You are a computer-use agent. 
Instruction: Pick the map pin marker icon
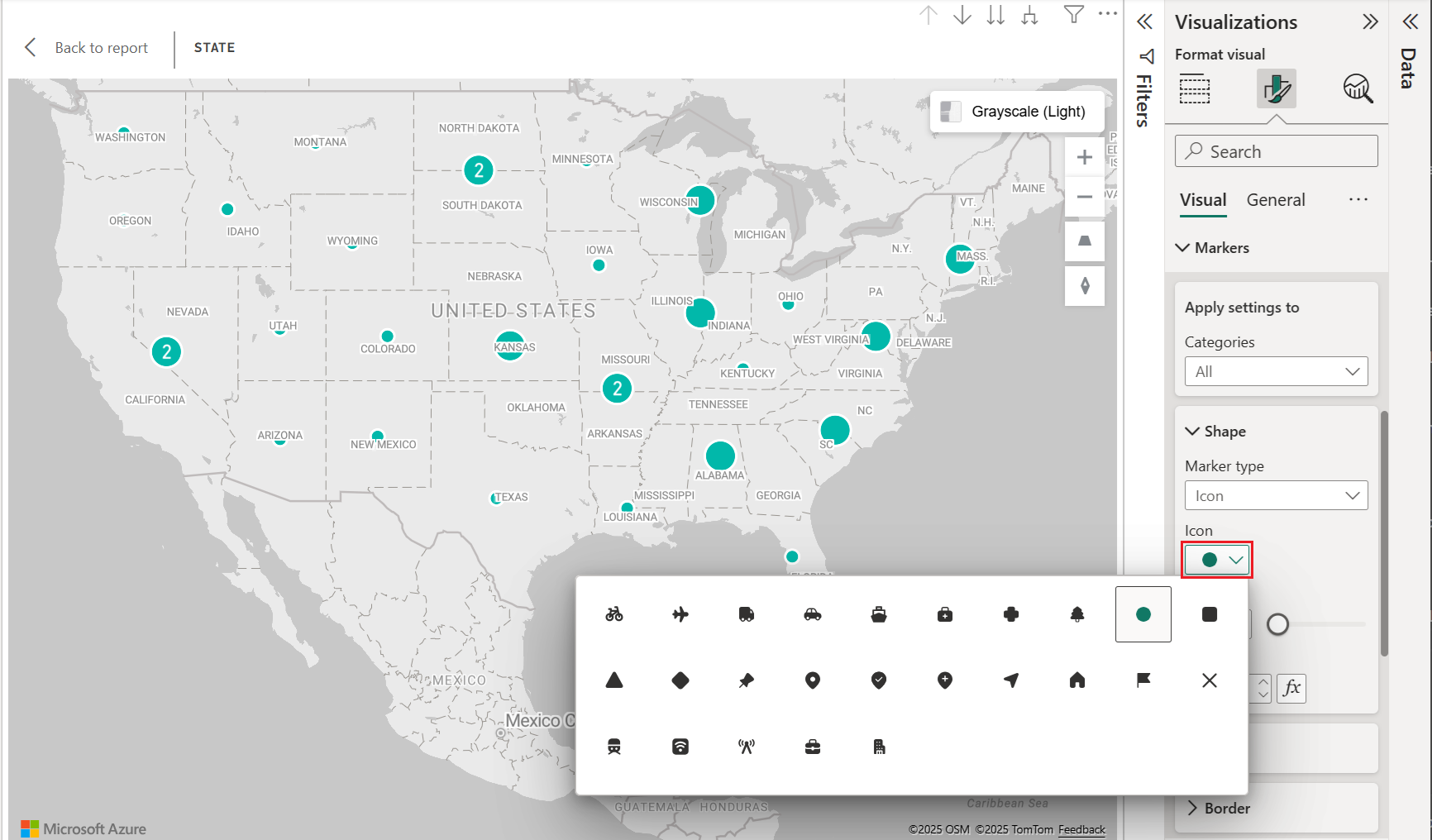[x=813, y=680]
